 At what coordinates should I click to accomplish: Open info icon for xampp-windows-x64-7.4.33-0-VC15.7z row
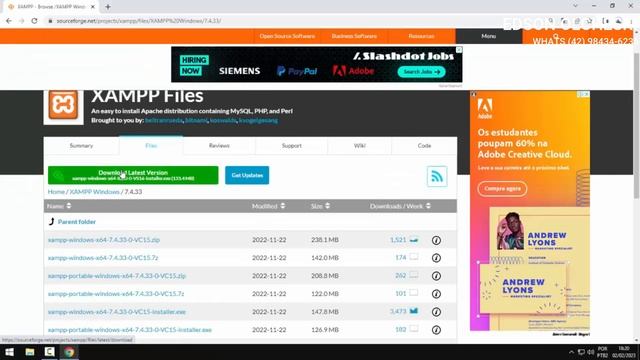[x=436, y=258]
